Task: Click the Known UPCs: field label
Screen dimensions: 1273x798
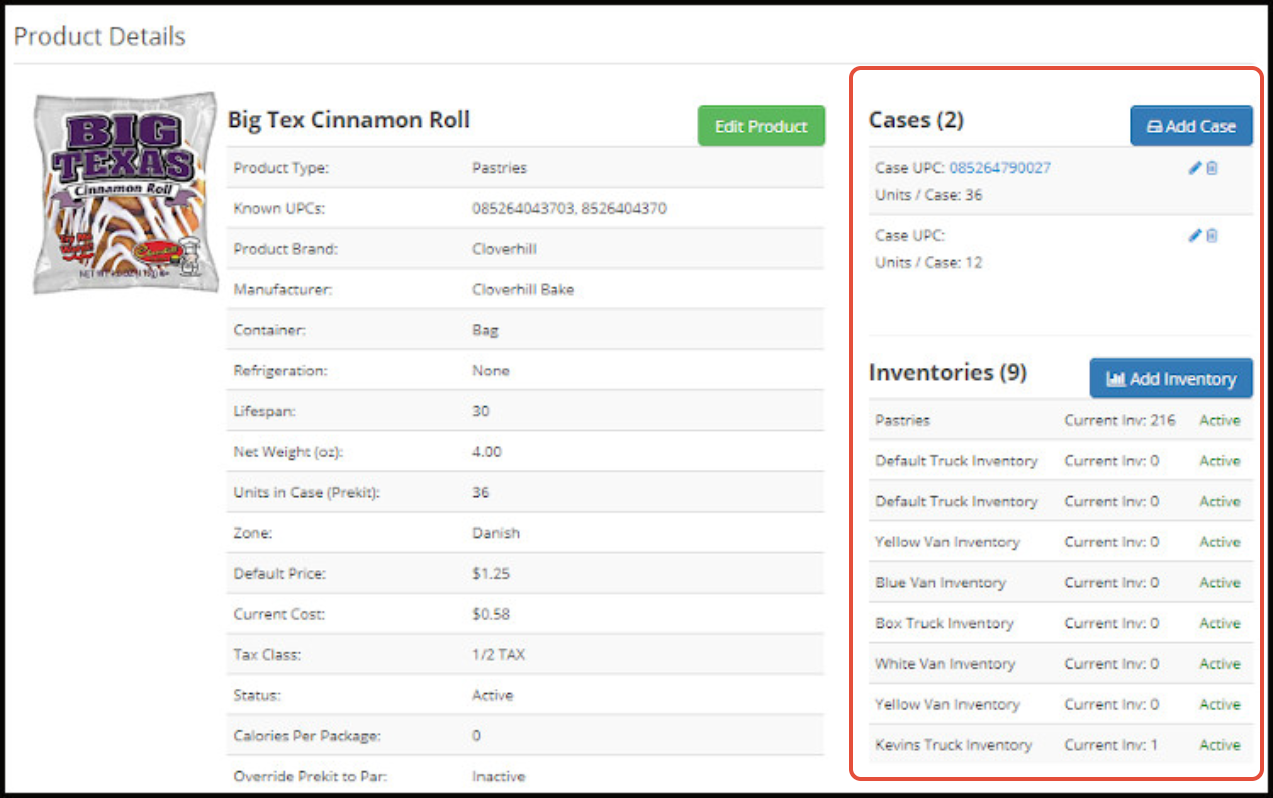Action: point(279,208)
